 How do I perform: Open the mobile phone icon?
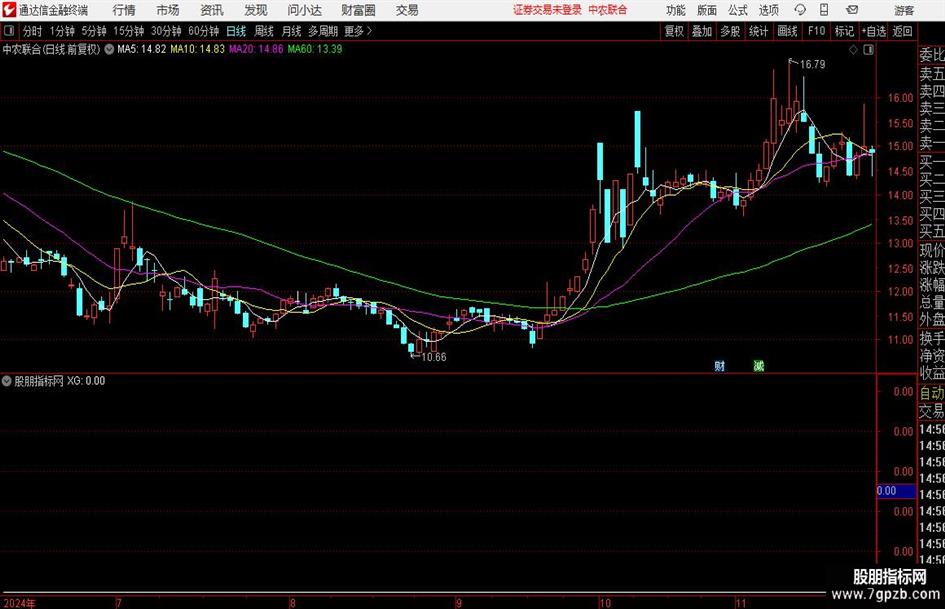click(824, 10)
